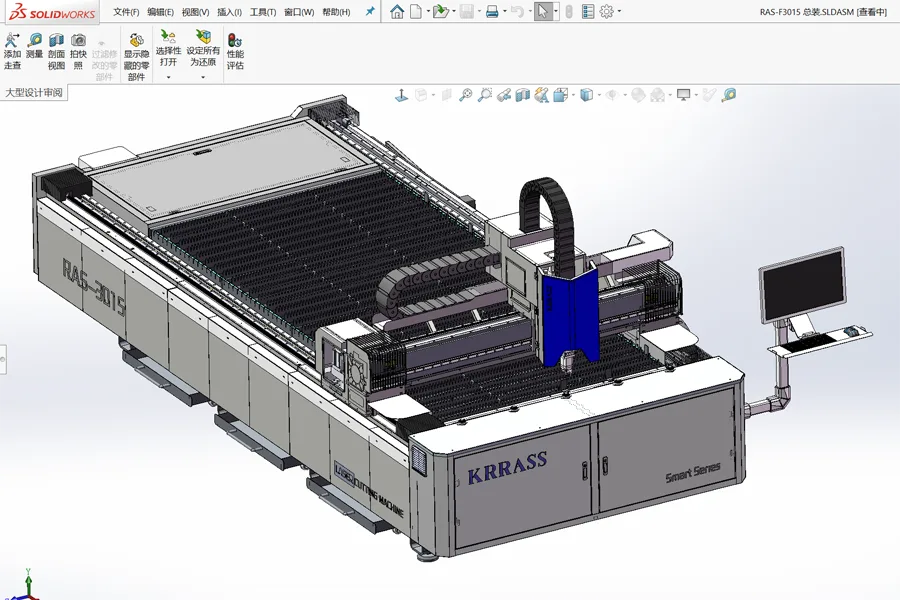
Task: Open the 帮助(H) menu
Action: pos(336,11)
